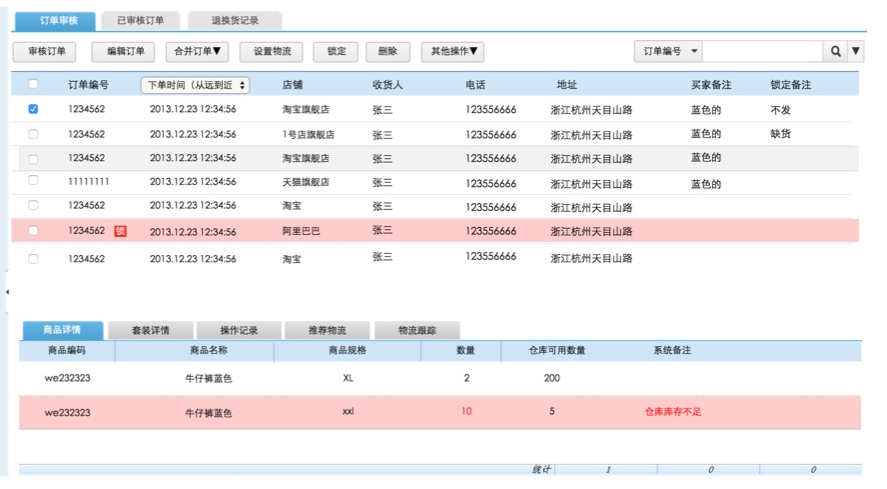Check the box for the 天猫旗舰店 order
Screen dimensions: 887x489
tap(33, 181)
